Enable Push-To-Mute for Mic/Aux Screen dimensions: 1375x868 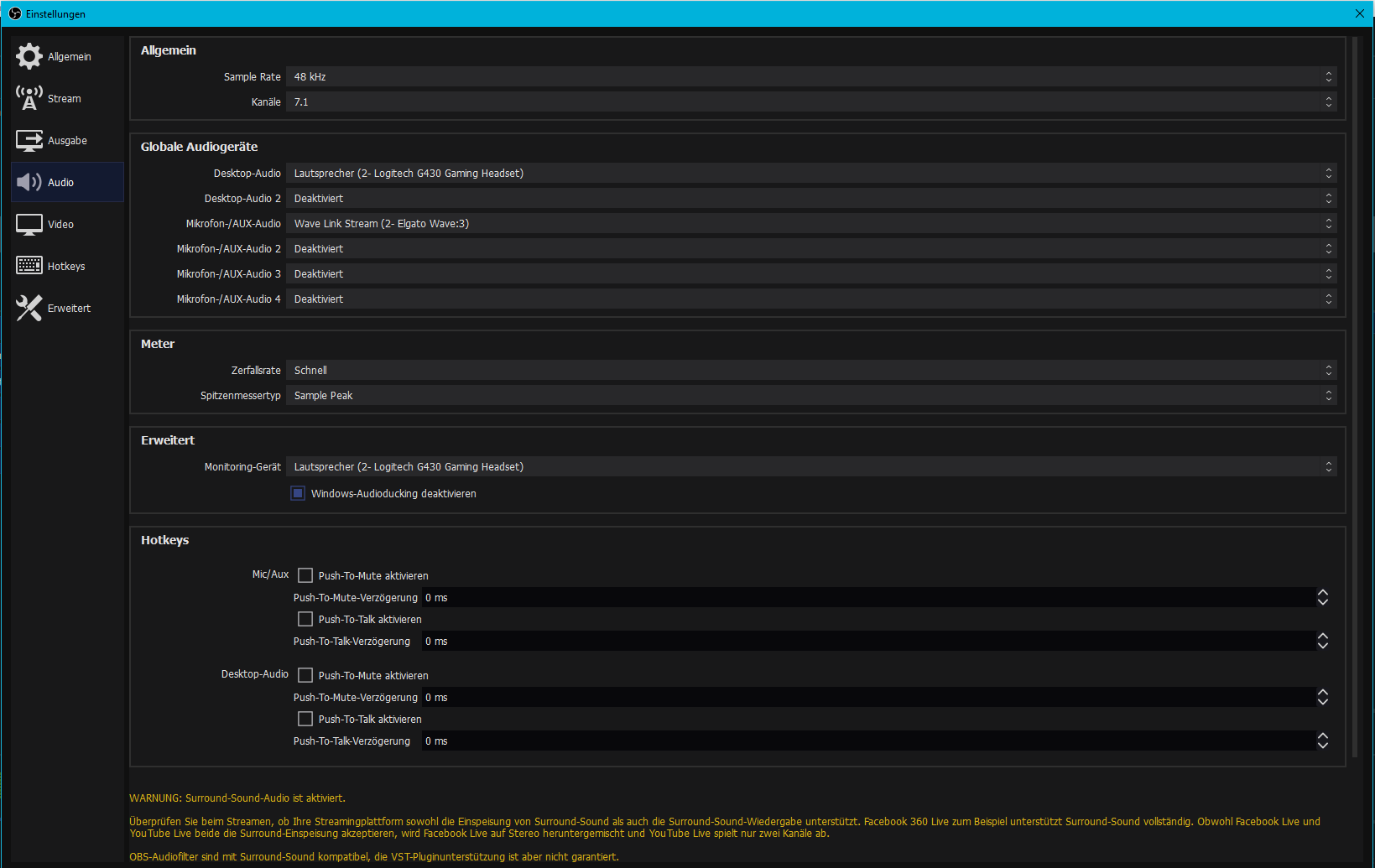click(x=305, y=575)
